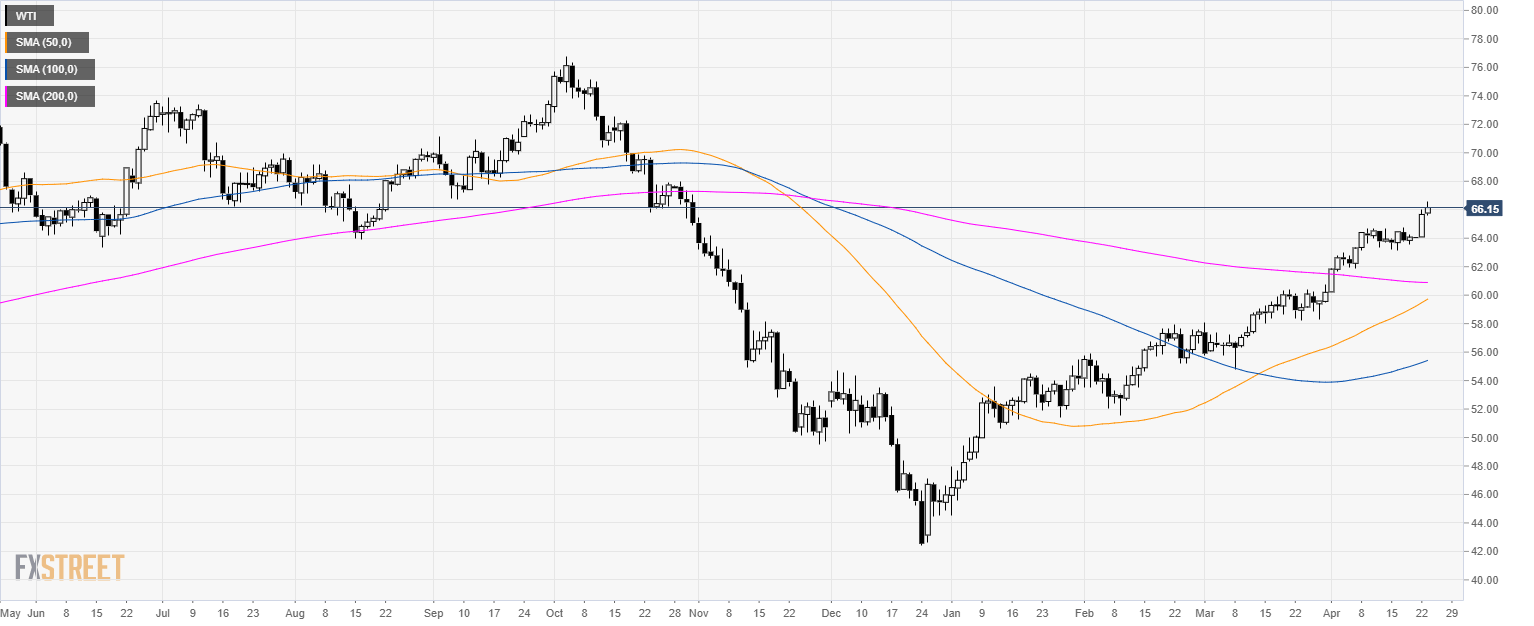Click the Dec label on time axis
The height and width of the screenshot is (626, 1534).
point(829,612)
